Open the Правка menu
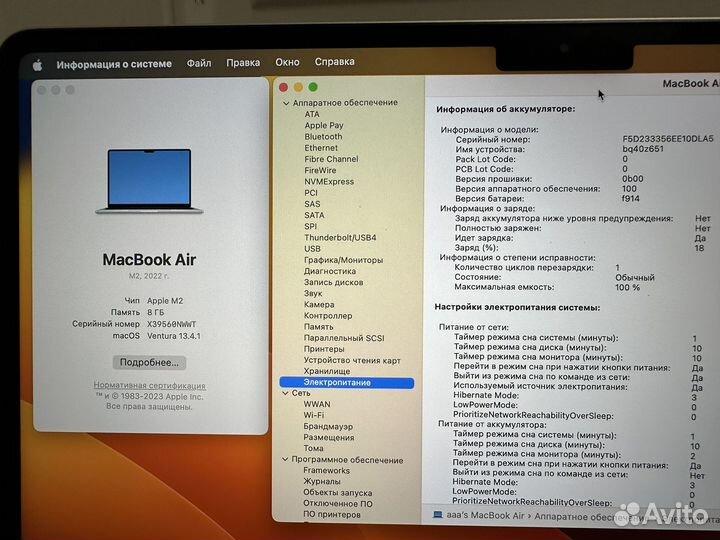This screenshot has width=720, height=540. click(x=243, y=62)
